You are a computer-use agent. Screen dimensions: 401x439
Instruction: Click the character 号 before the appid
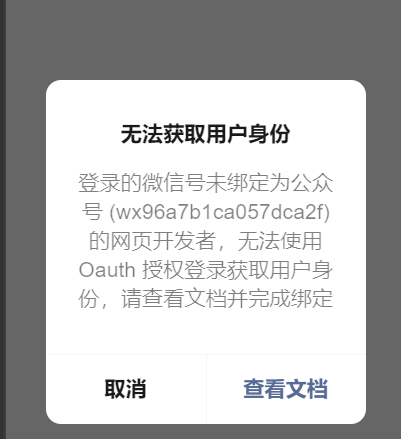[92, 212]
